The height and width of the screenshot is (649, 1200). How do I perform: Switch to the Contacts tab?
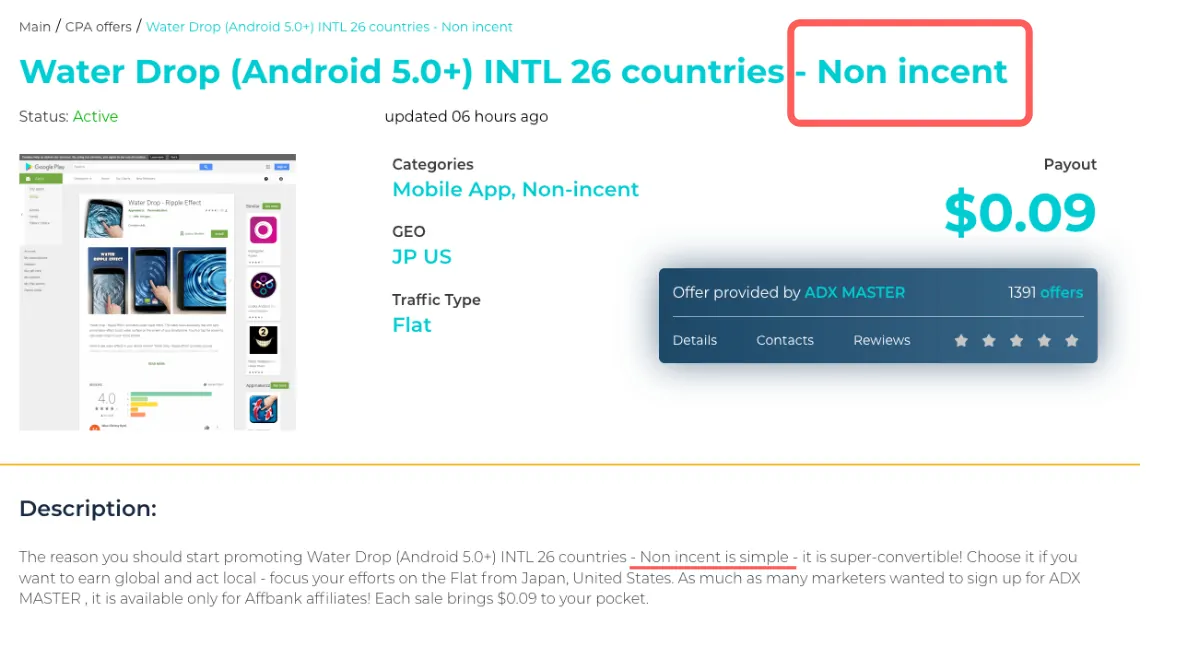pyautogui.click(x=784, y=340)
